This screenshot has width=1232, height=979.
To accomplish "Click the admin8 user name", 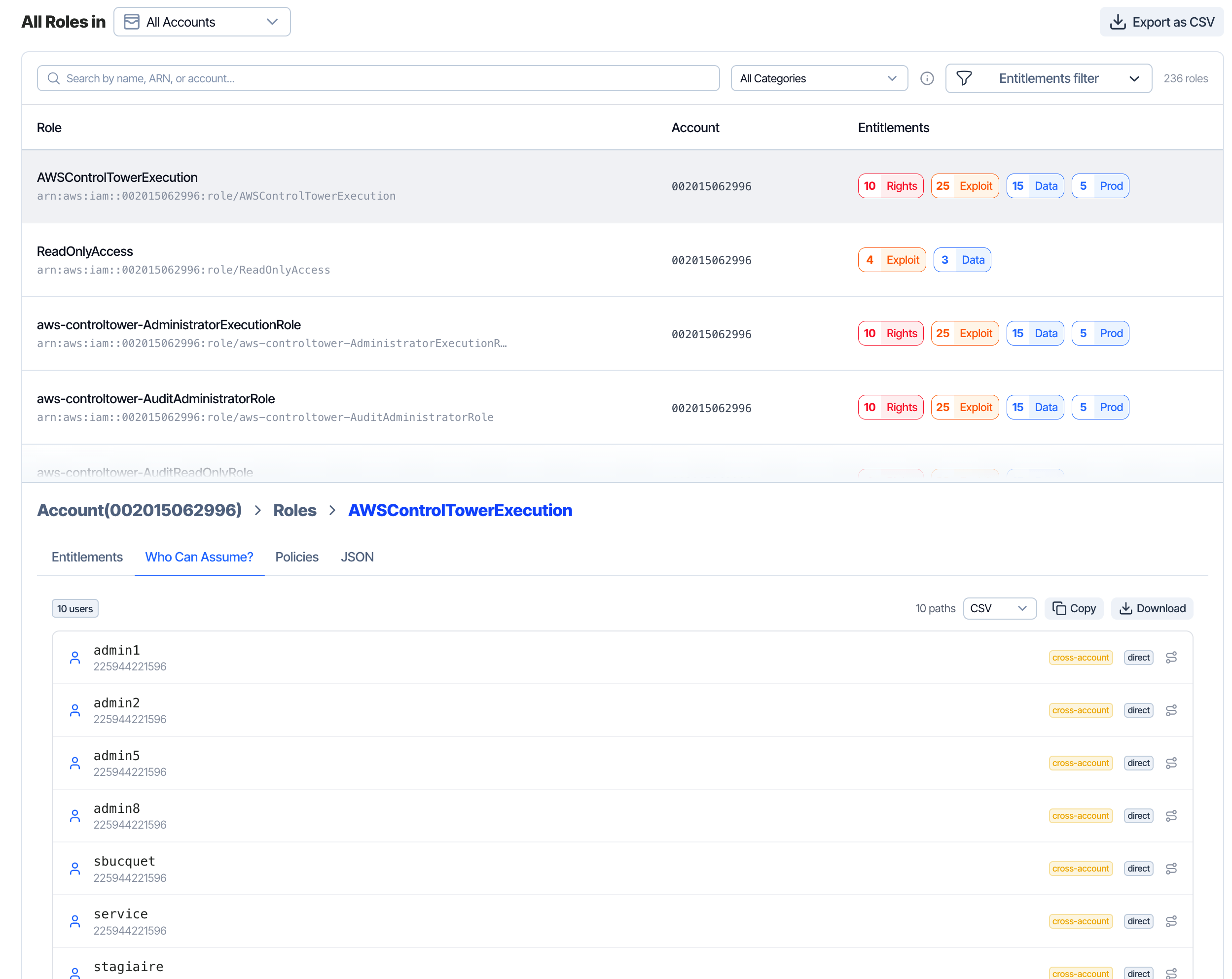I will pos(116,808).
